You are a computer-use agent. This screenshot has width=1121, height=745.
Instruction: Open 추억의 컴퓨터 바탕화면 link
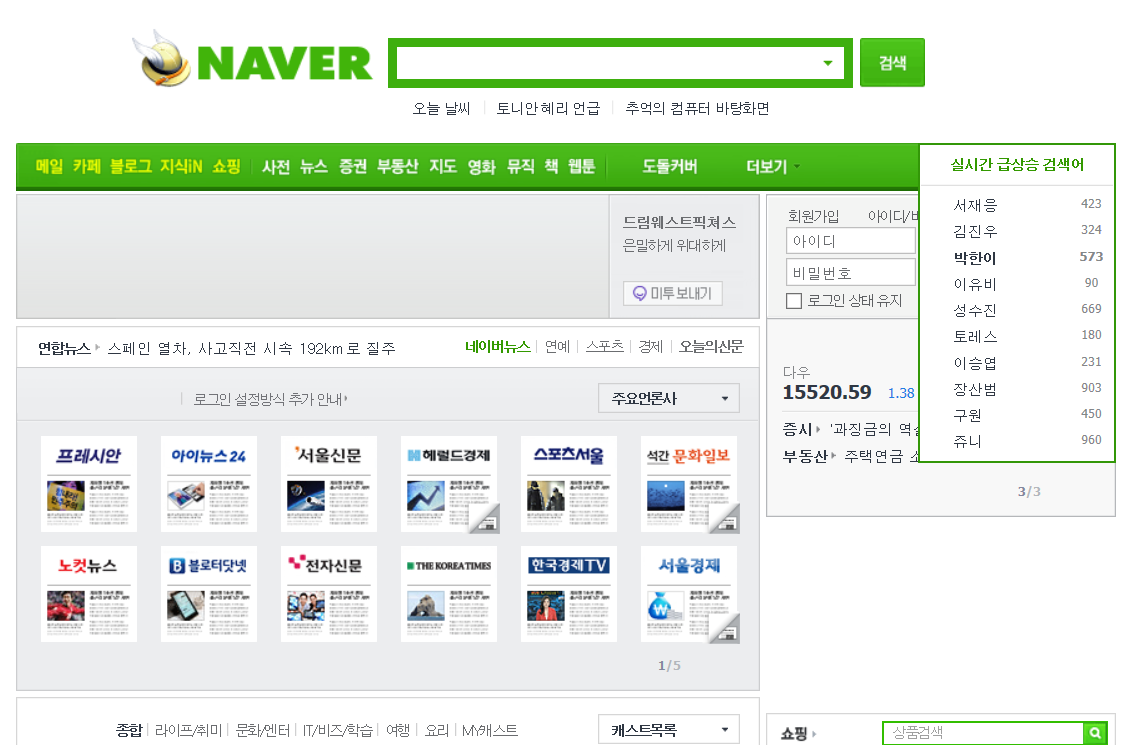pos(697,109)
